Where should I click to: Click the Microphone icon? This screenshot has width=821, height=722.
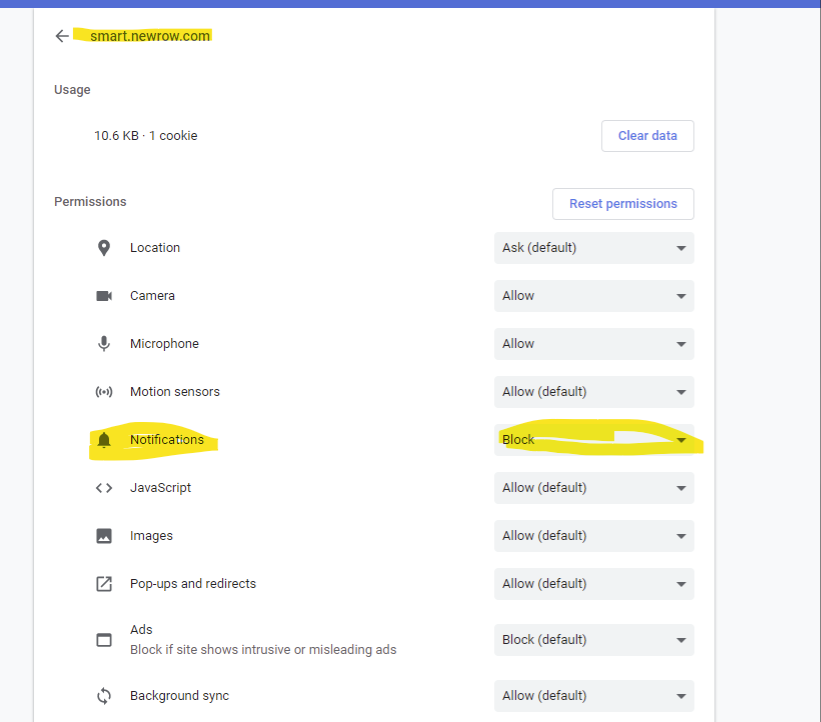tap(104, 344)
